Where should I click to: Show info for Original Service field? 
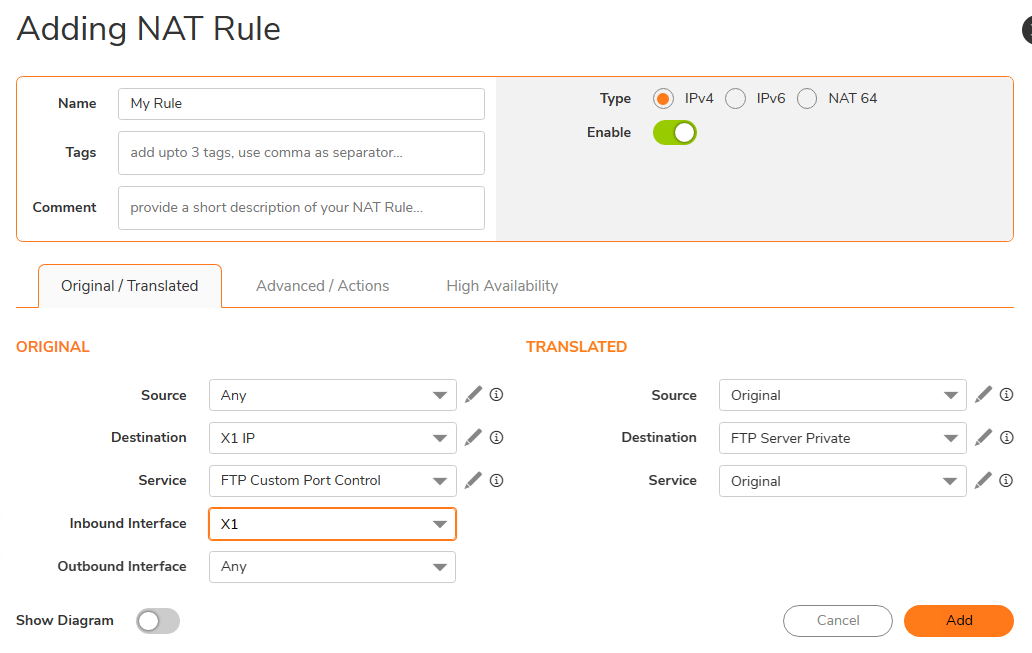(497, 481)
